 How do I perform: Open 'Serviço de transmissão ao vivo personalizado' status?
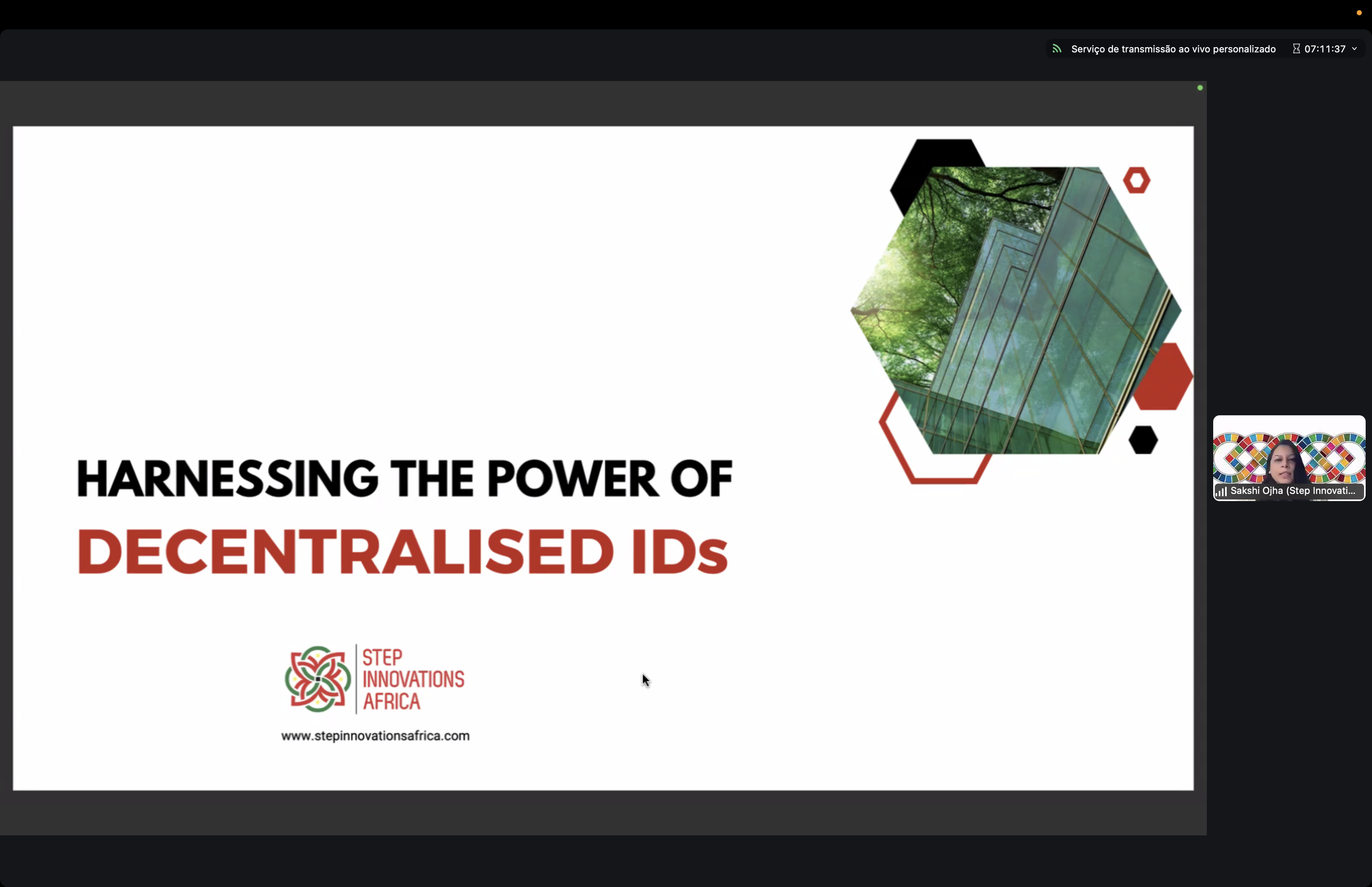[x=1173, y=49]
